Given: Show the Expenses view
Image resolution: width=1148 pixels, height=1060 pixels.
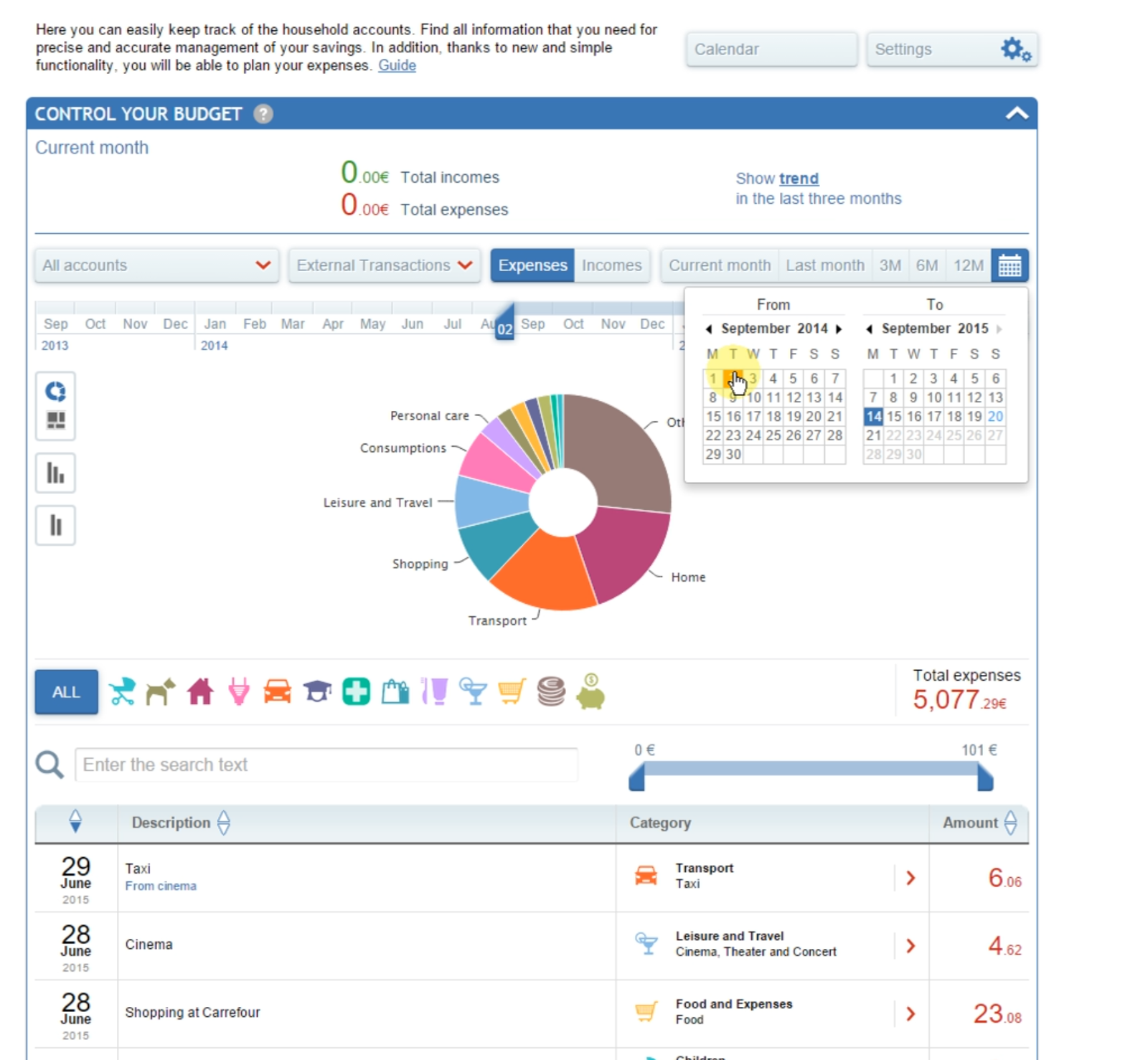Looking at the screenshot, I should [x=532, y=265].
